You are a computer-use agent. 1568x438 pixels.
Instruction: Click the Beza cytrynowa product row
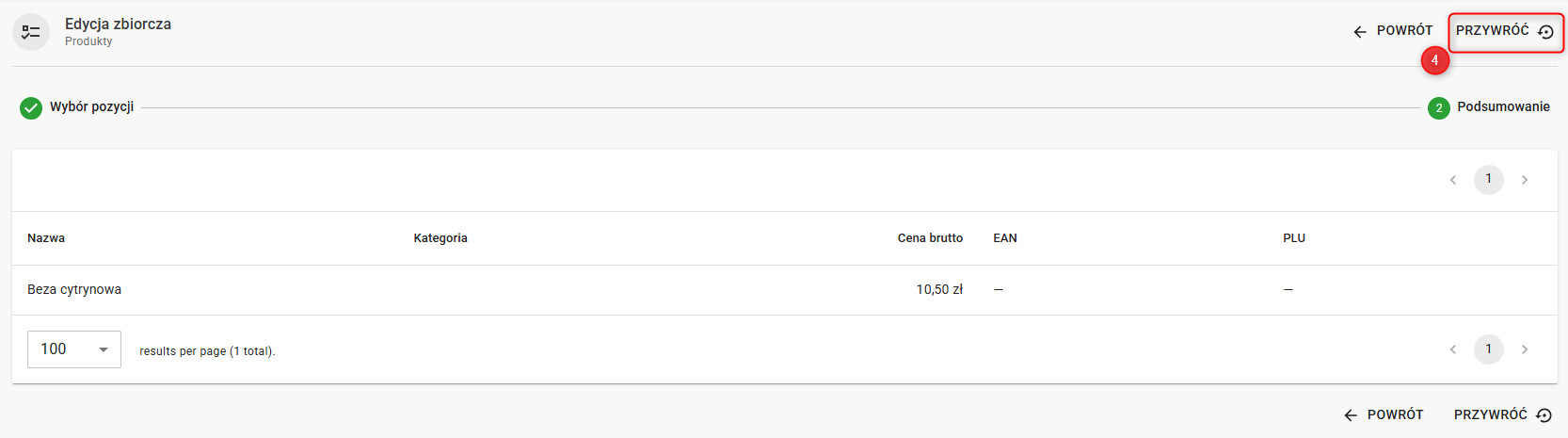[x=74, y=290]
